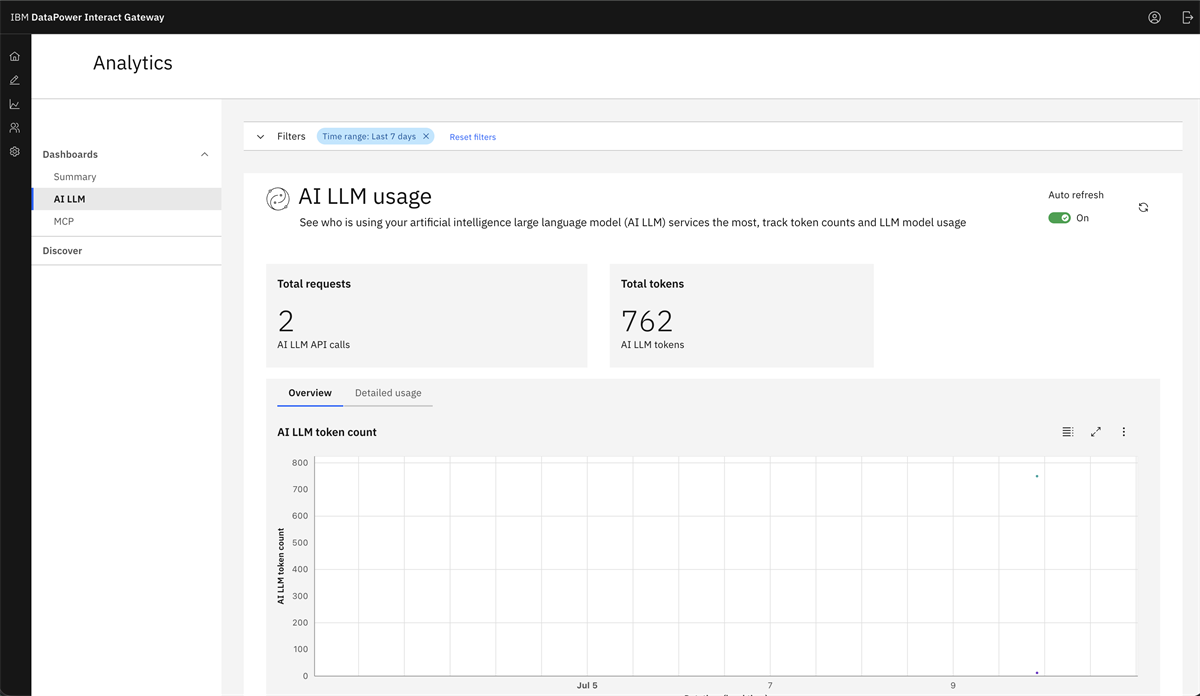Open the user profile icon in header

pos(1154,17)
